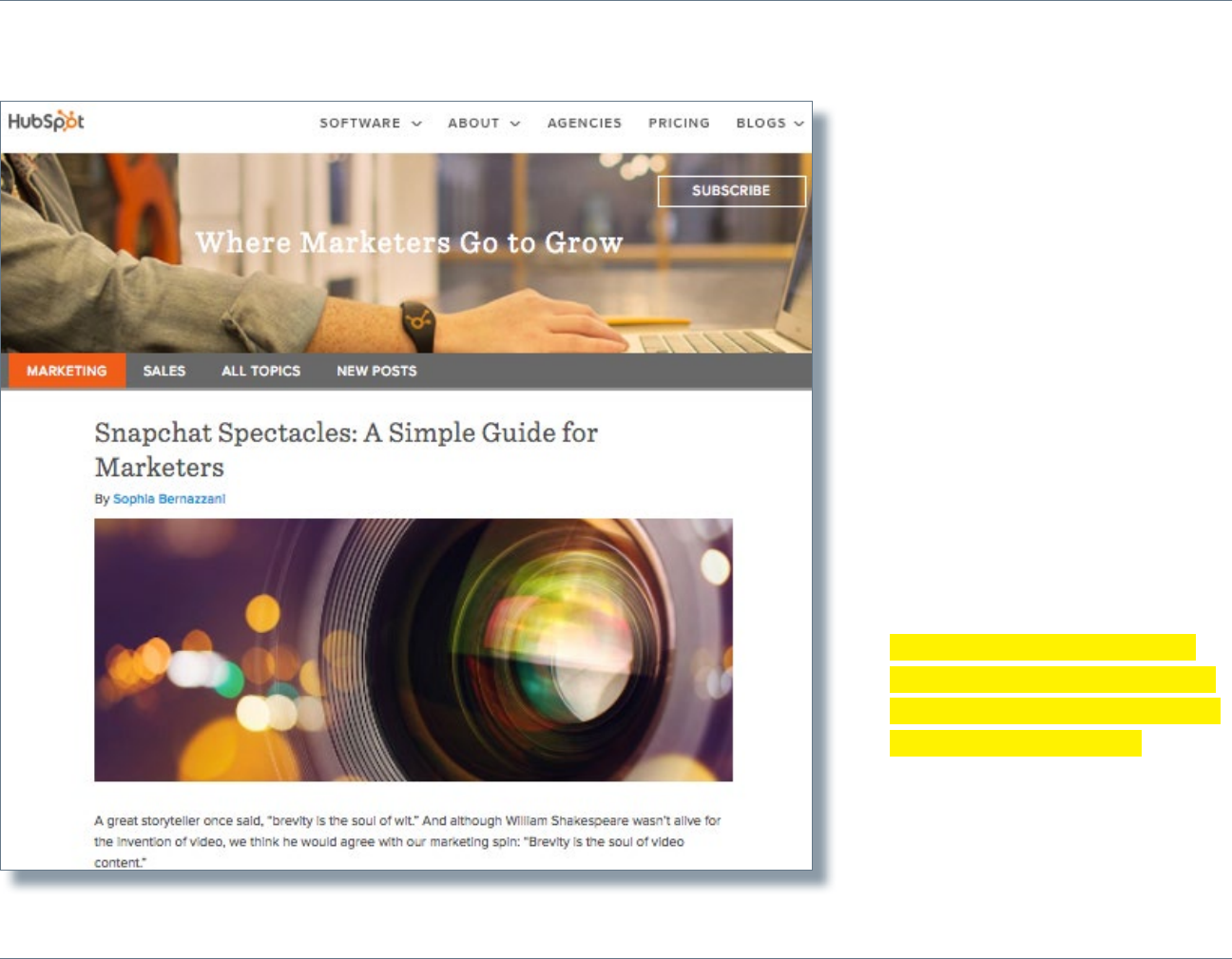Switch to the Sales tab
Screen dimensions: 1232x959
[x=164, y=371]
